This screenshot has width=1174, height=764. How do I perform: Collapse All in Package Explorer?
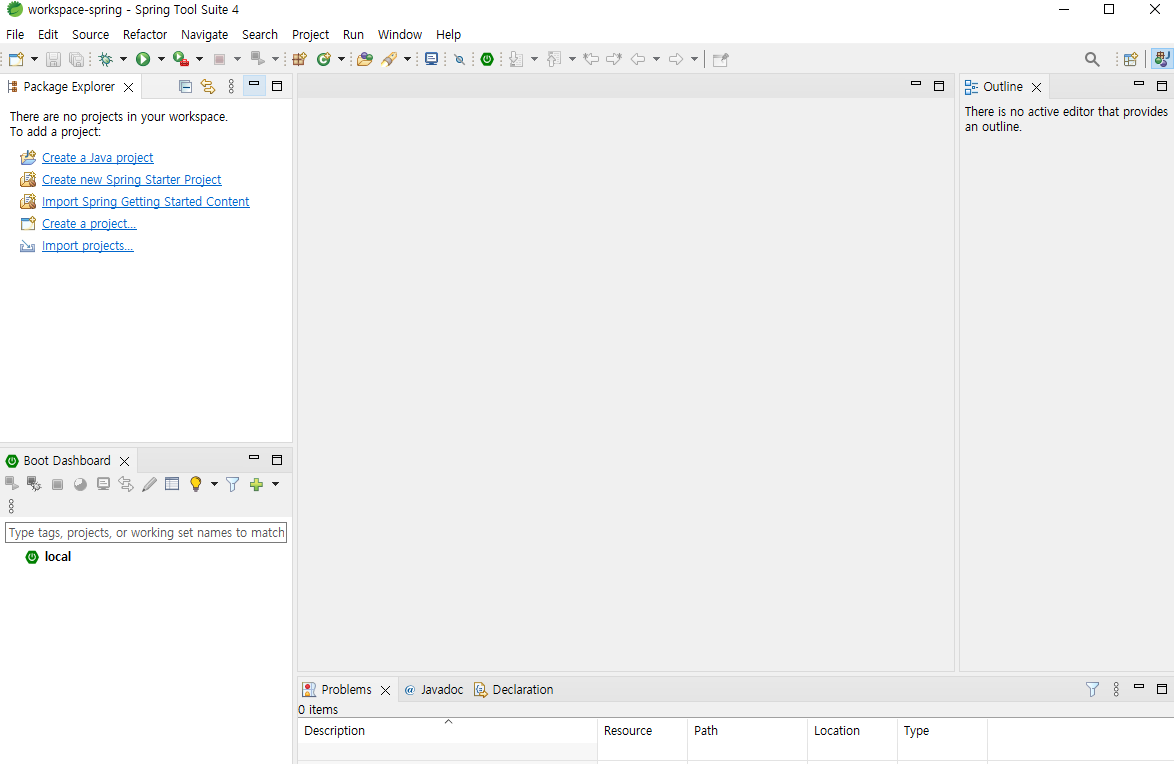coord(186,87)
